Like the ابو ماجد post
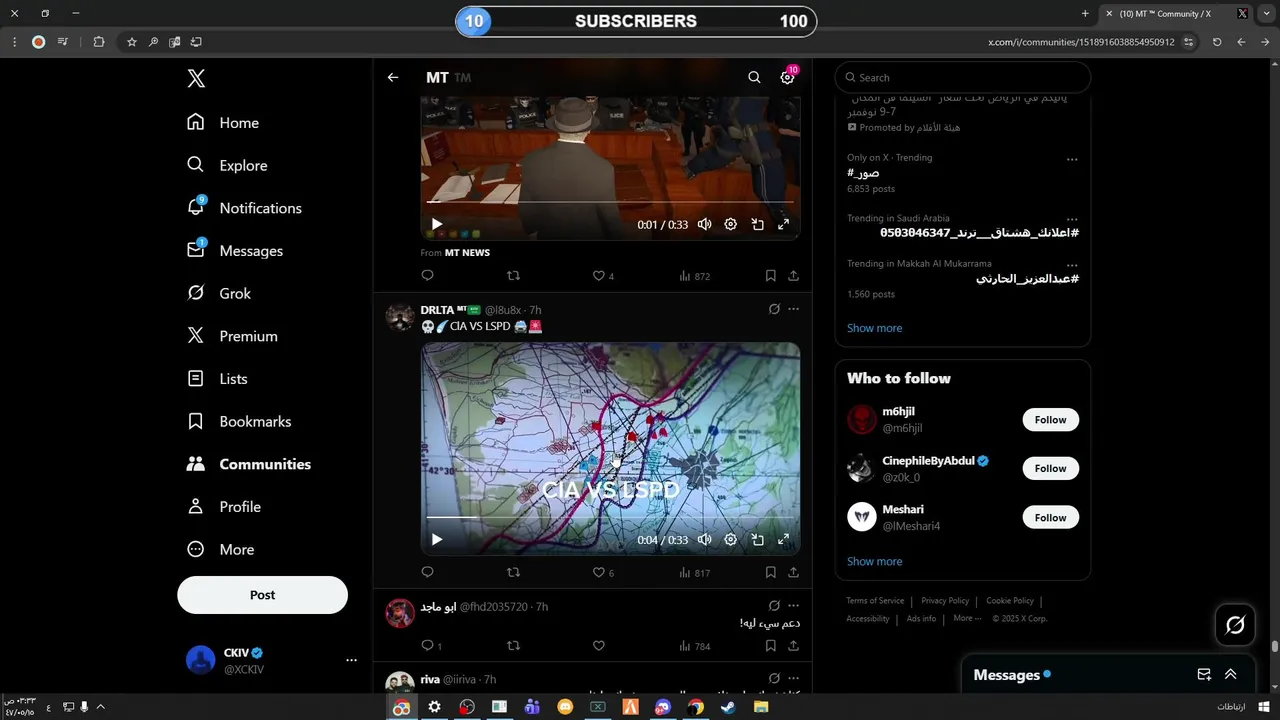 point(599,646)
